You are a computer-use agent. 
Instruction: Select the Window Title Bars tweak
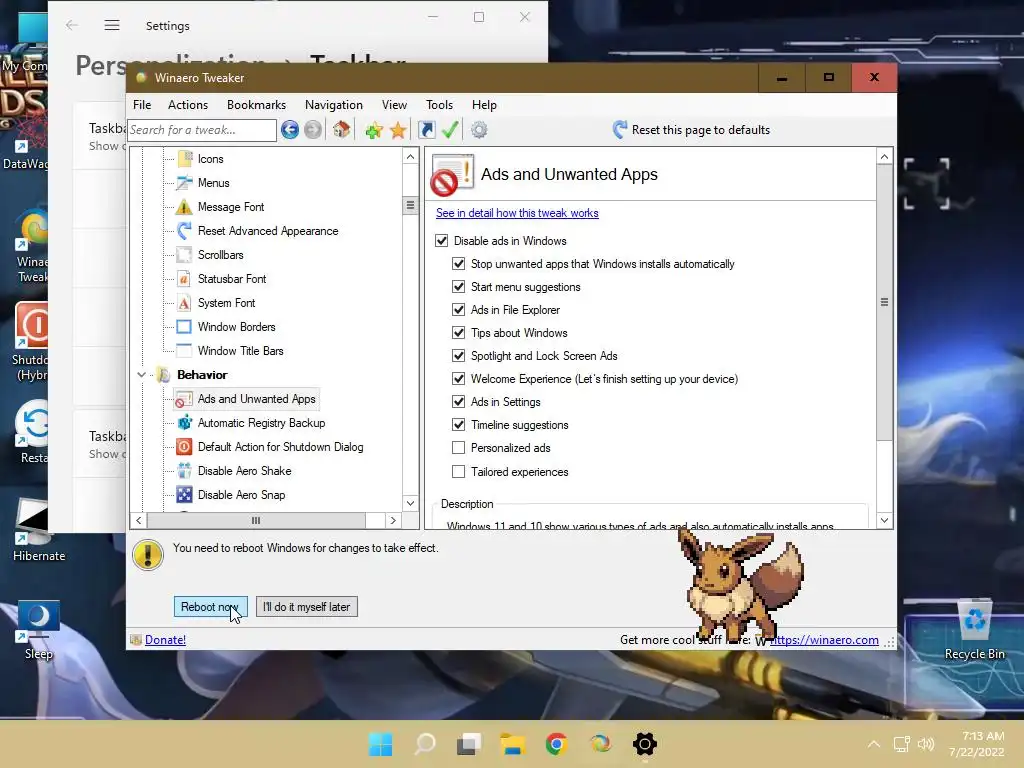[x=240, y=351]
